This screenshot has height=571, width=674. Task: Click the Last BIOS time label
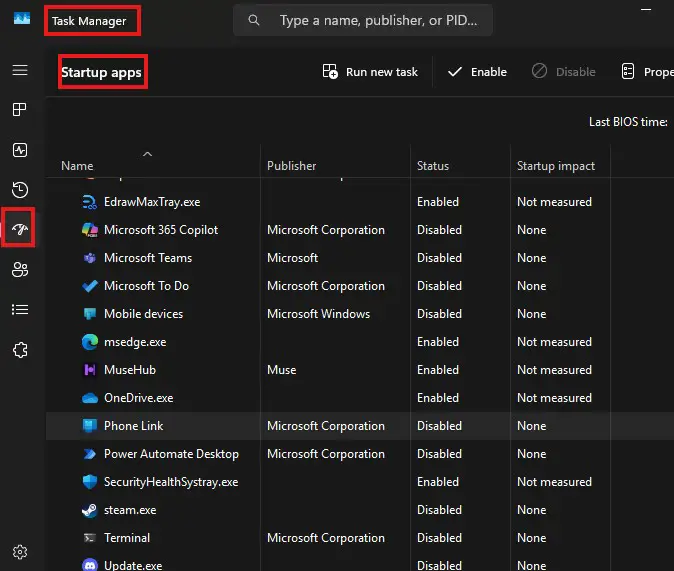(x=628, y=122)
